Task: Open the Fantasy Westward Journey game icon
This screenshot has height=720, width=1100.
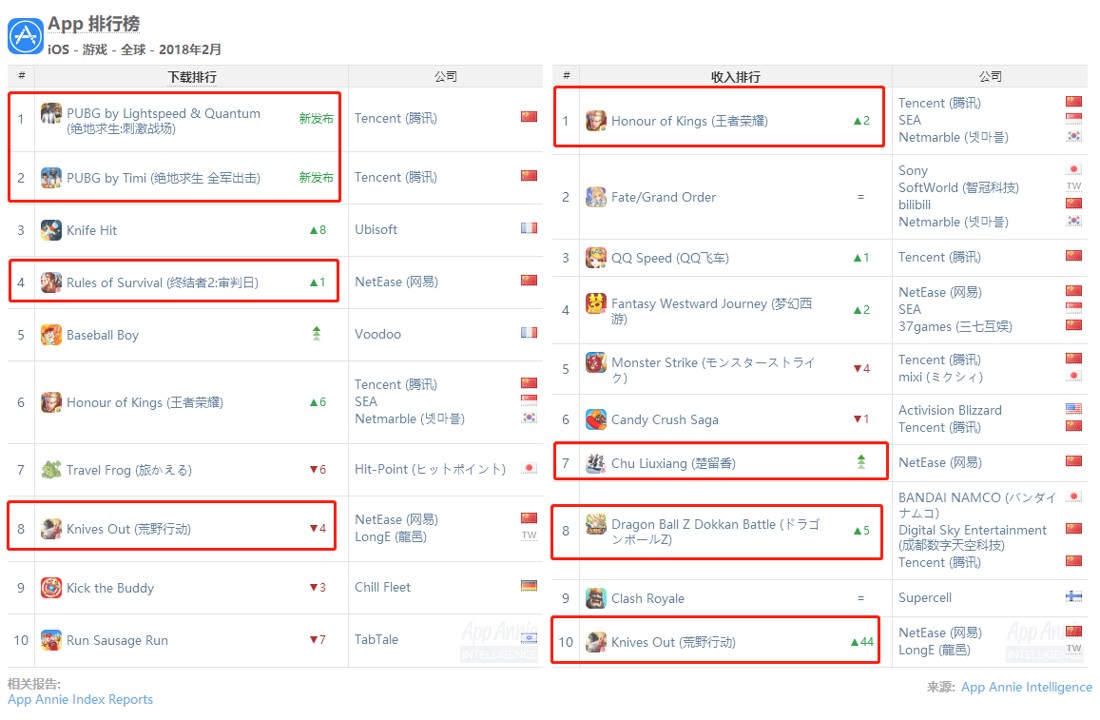Action: (596, 303)
